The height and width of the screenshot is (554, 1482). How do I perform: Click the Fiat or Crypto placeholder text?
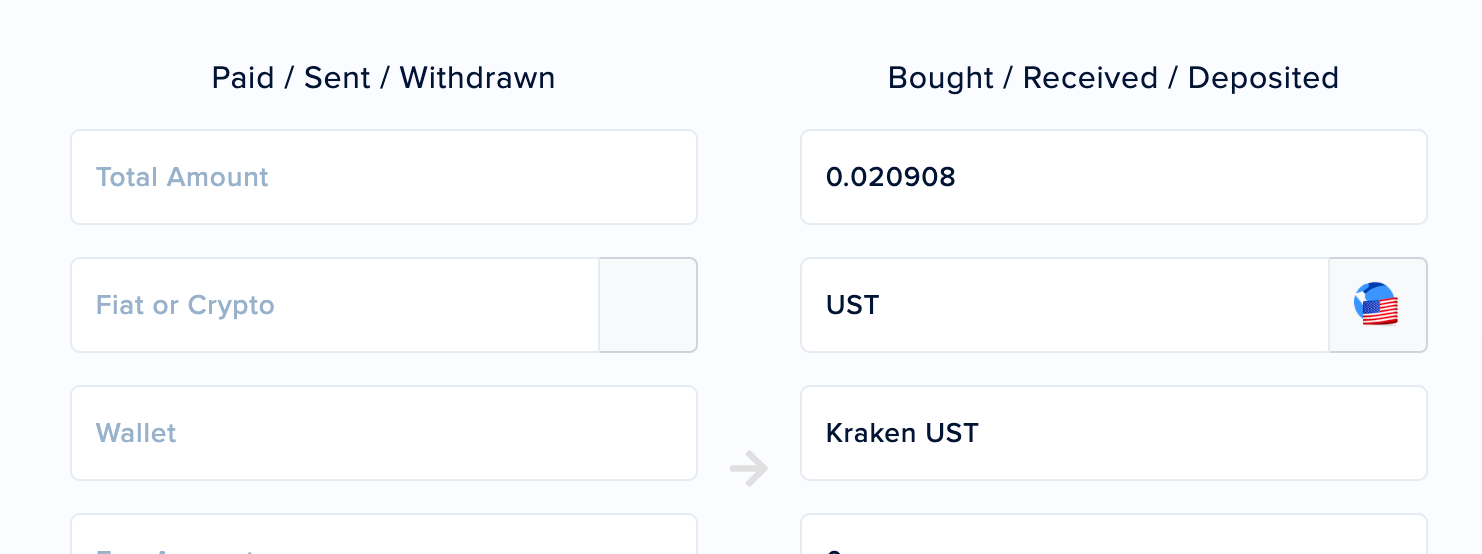pos(185,305)
